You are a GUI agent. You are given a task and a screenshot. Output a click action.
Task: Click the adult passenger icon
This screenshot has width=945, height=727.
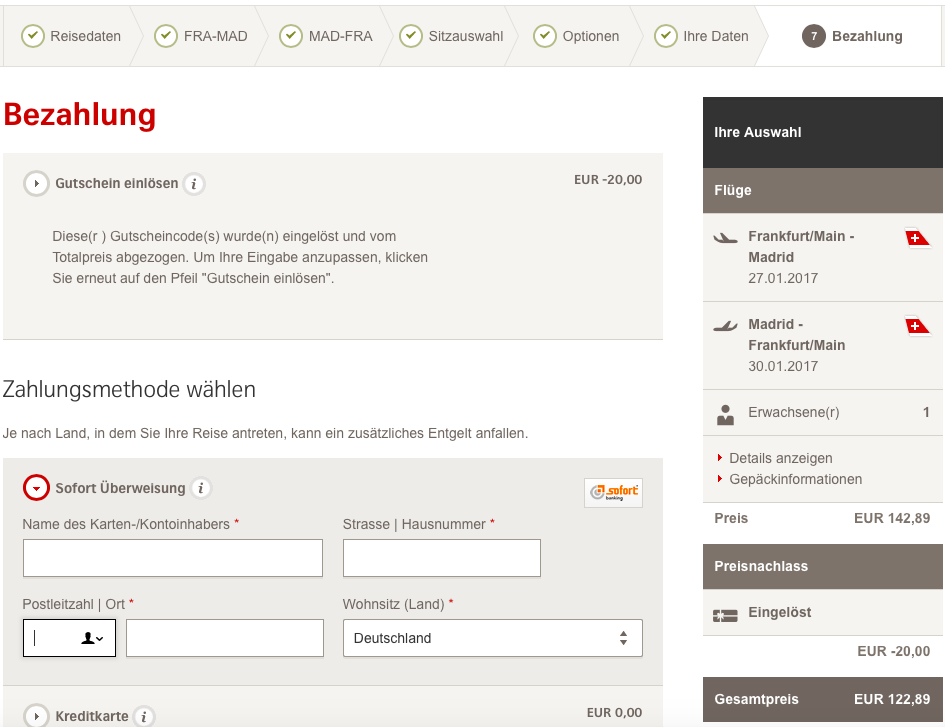coord(726,414)
